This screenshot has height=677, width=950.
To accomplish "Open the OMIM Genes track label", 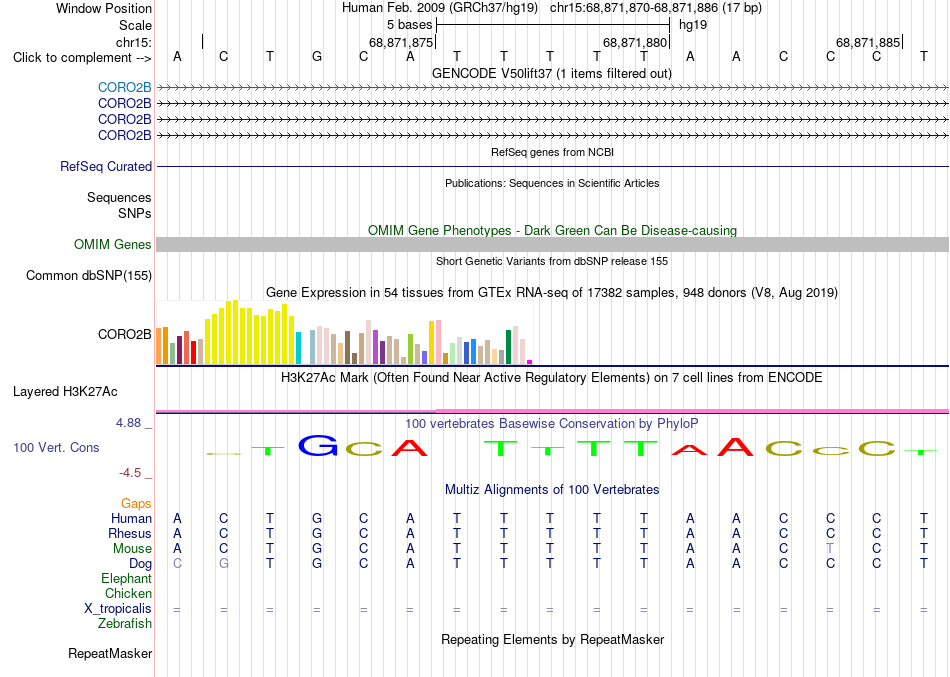I will (x=113, y=244).
